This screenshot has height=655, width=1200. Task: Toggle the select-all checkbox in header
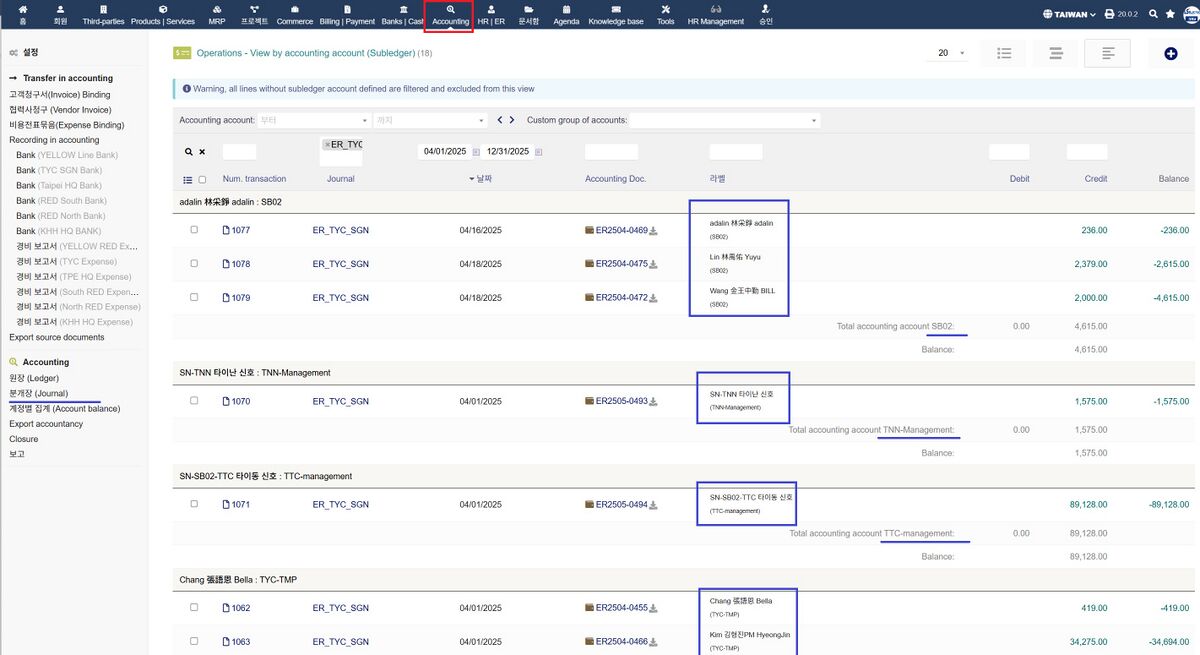tap(202, 180)
